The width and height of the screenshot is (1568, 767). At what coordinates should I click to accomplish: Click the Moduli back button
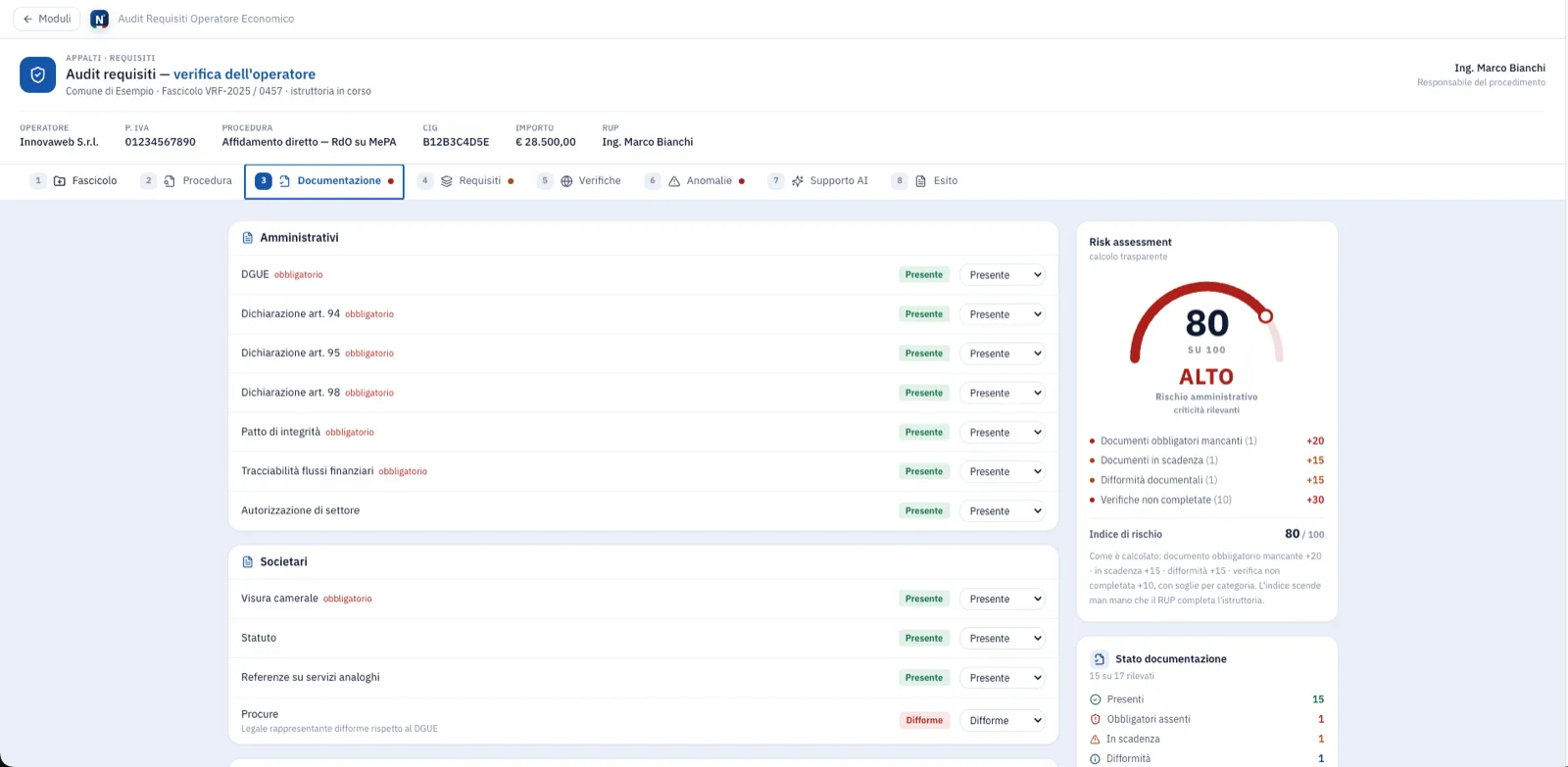pyautogui.click(x=46, y=19)
